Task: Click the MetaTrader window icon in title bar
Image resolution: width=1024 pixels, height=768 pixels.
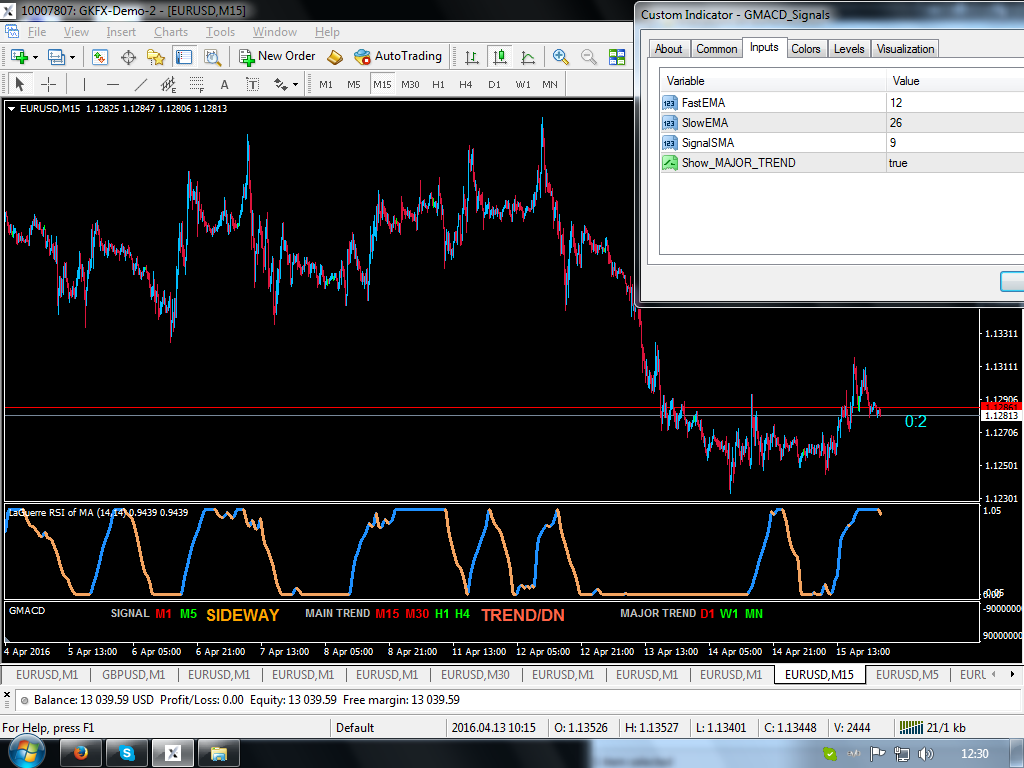Action: (10, 10)
